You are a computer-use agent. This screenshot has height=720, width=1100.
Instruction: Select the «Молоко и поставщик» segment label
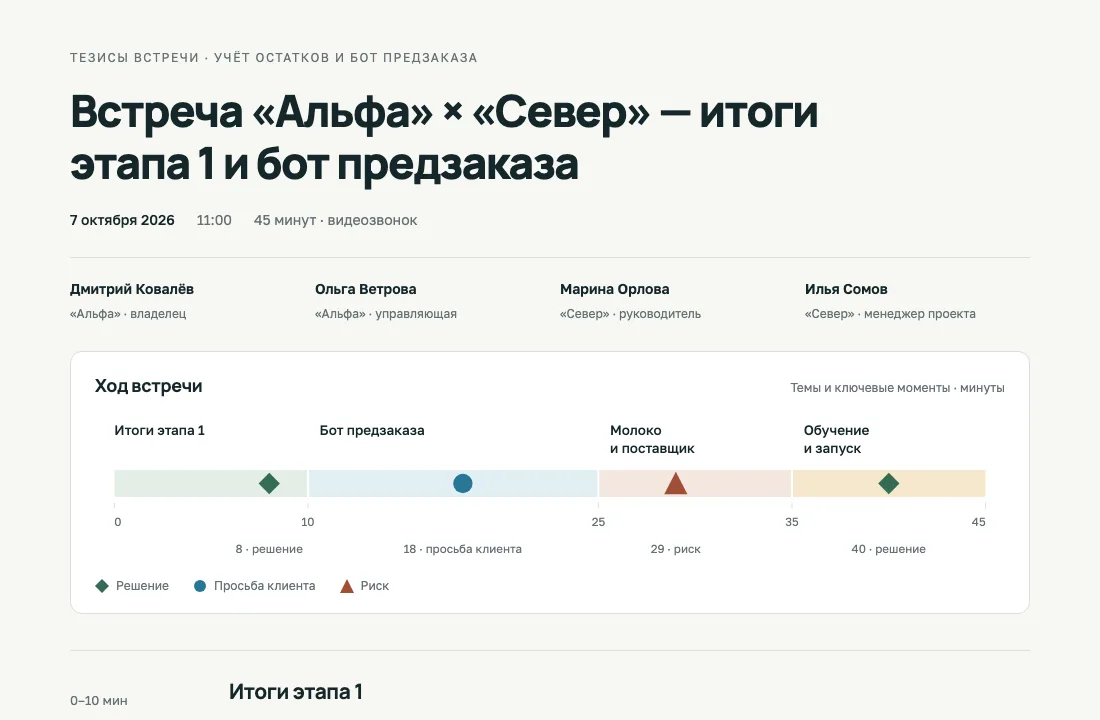(652, 439)
